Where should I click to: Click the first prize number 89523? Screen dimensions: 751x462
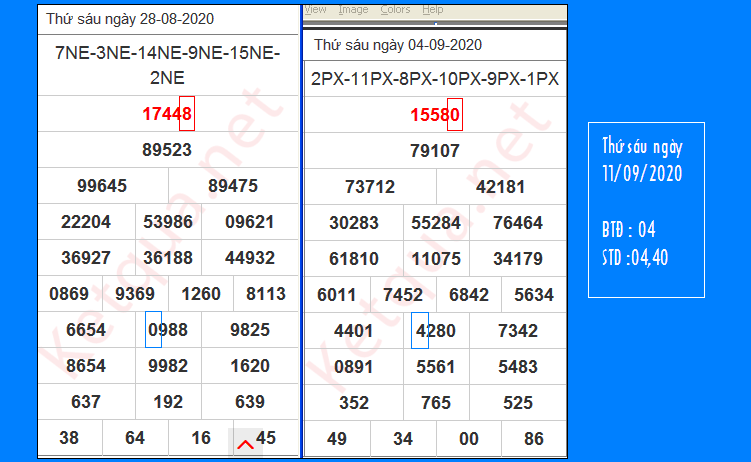point(167,150)
